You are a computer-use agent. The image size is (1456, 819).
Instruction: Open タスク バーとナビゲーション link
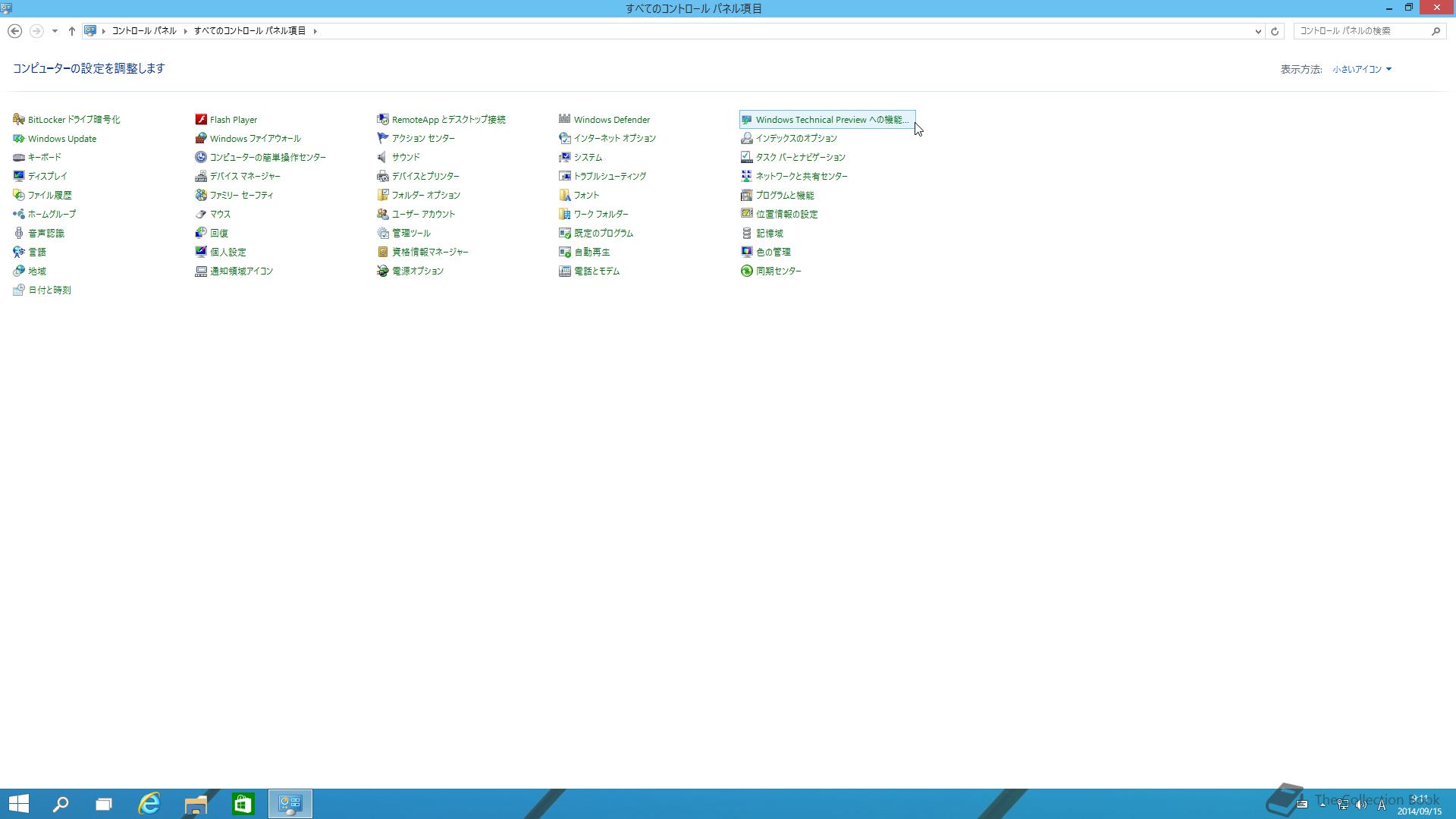[800, 158]
